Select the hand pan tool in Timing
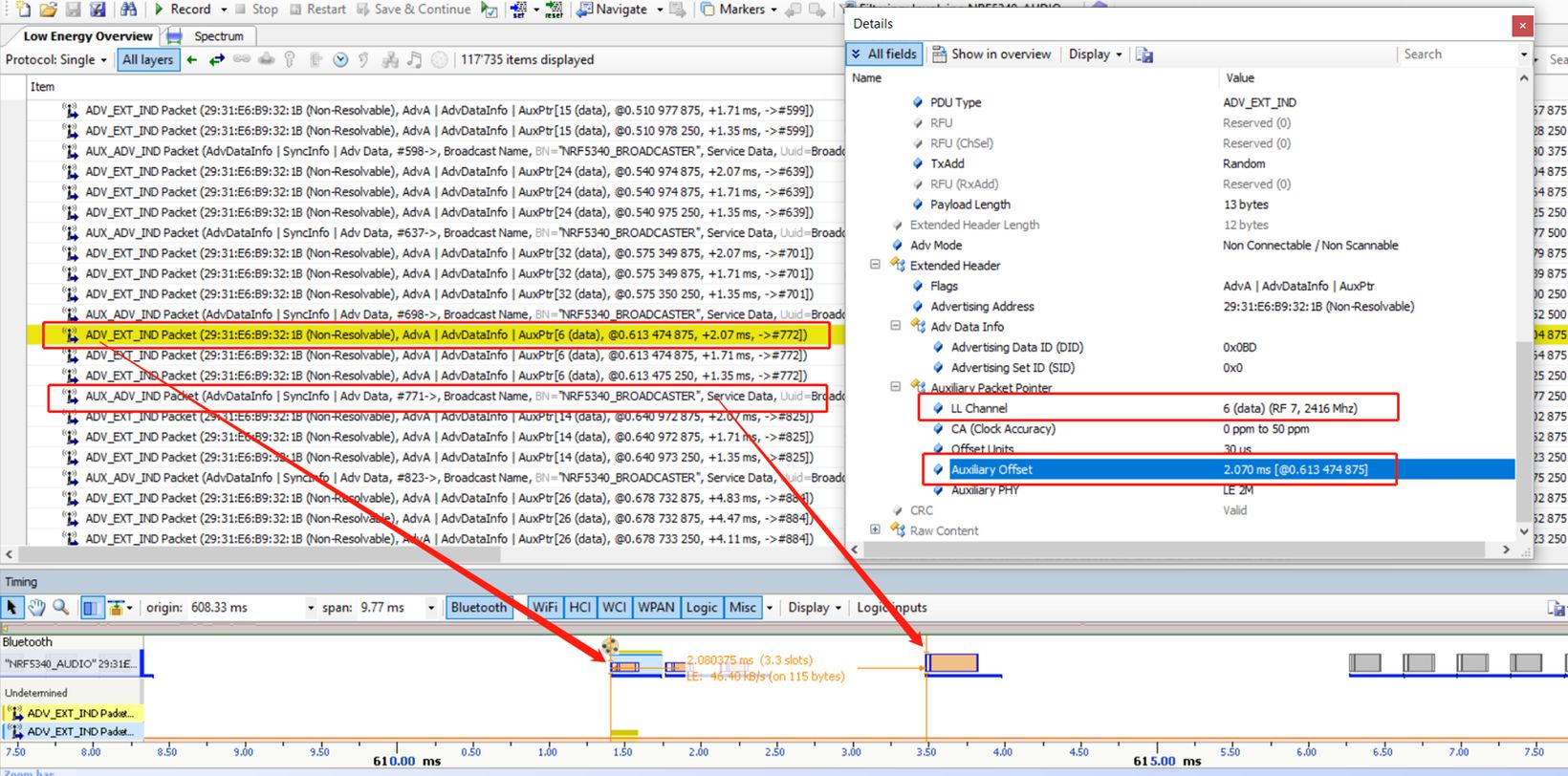This screenshot has height=776, width=1568. pyautogui.click(x=36, y=608)
